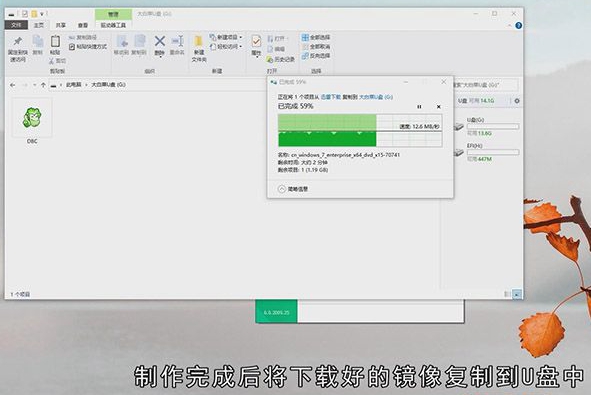This screenshot has width=591, height=395.
Task: Open the blue Help question-mark icon
Action: click(519, 25)
